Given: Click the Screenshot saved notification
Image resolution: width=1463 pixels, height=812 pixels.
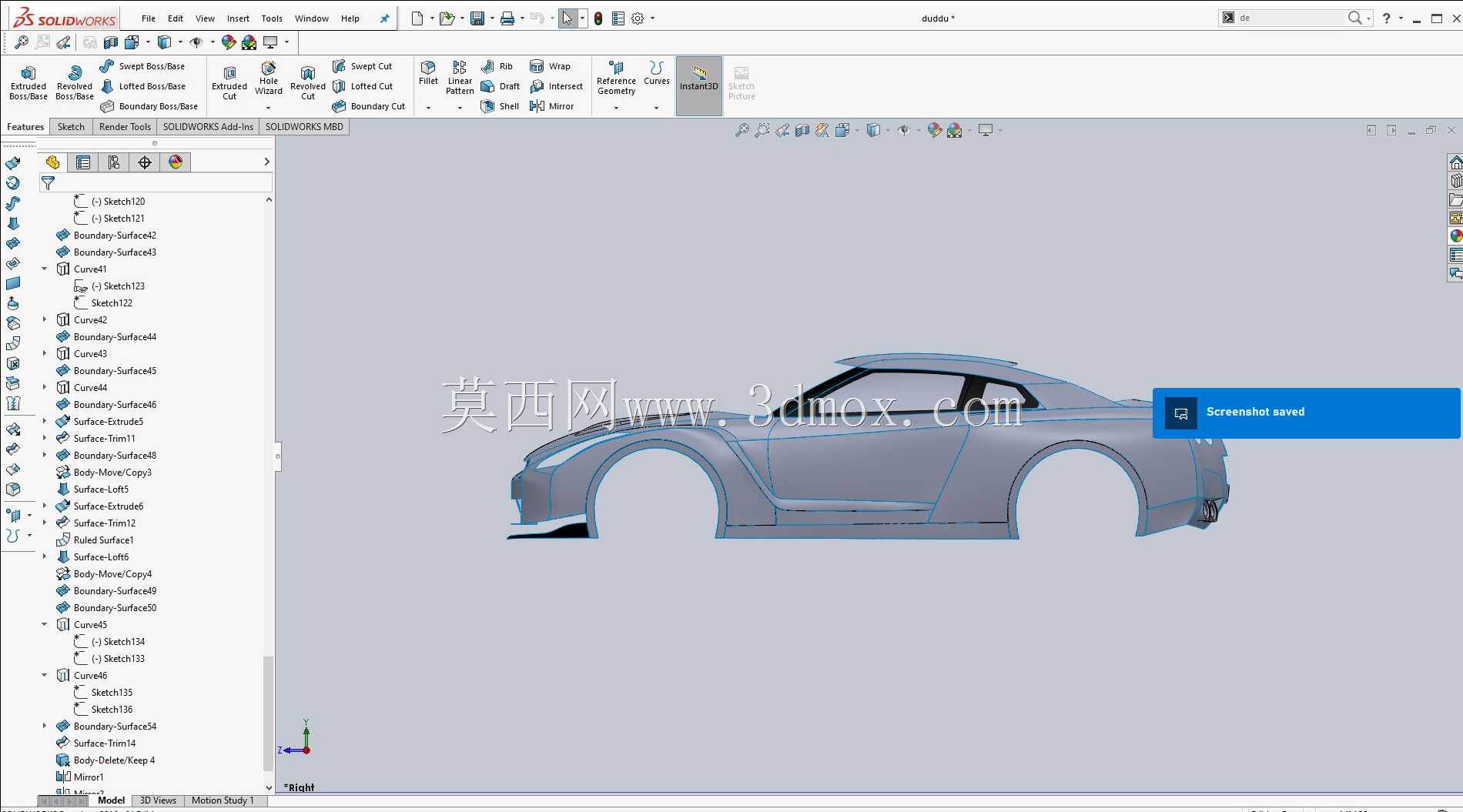Looking at the screenshot, I should [1306, 413].
